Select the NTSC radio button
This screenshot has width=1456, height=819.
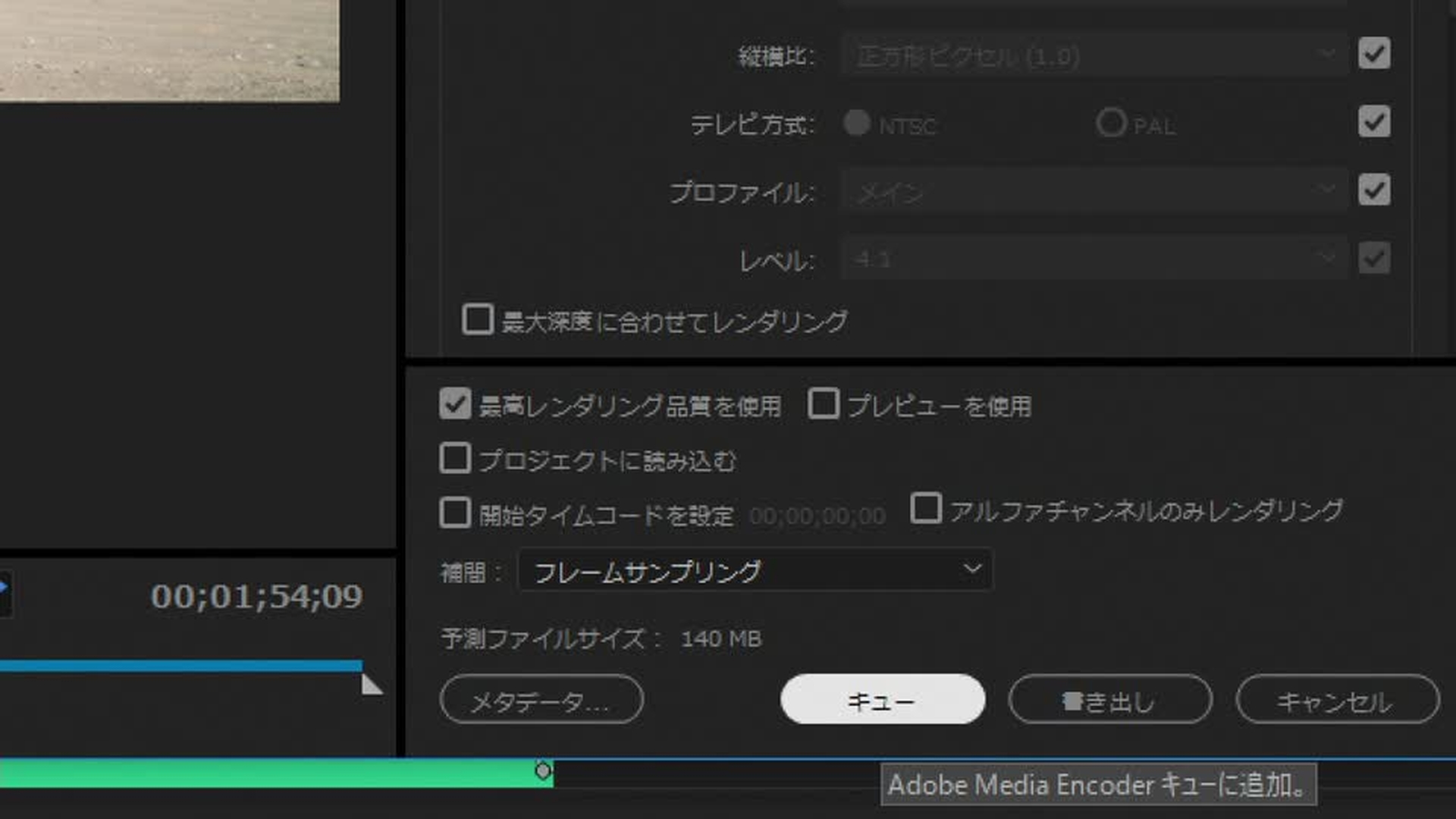tap(857, 123)
